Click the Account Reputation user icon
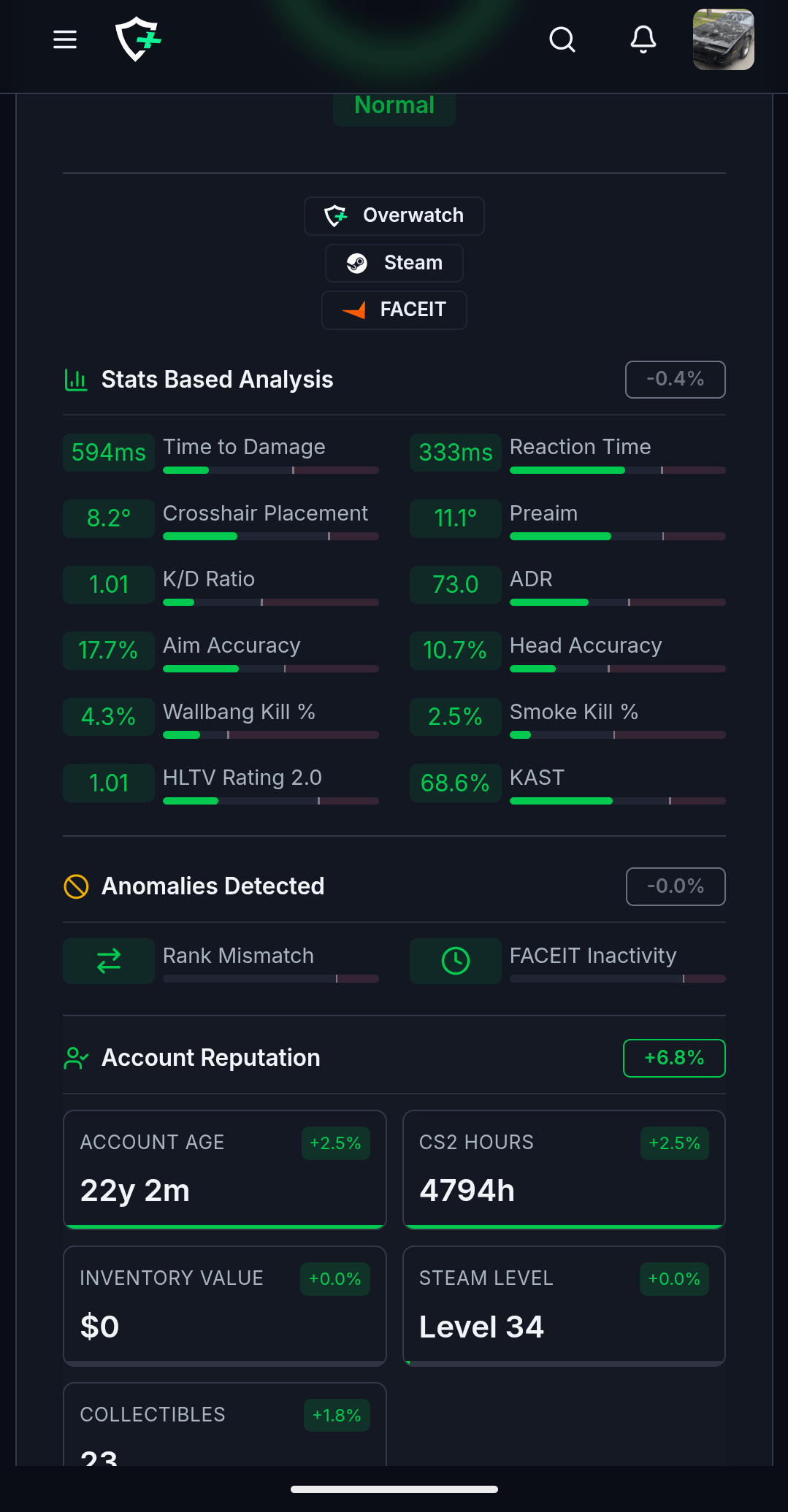This screenshot has width=788, height=1512. coord(76,1058)
